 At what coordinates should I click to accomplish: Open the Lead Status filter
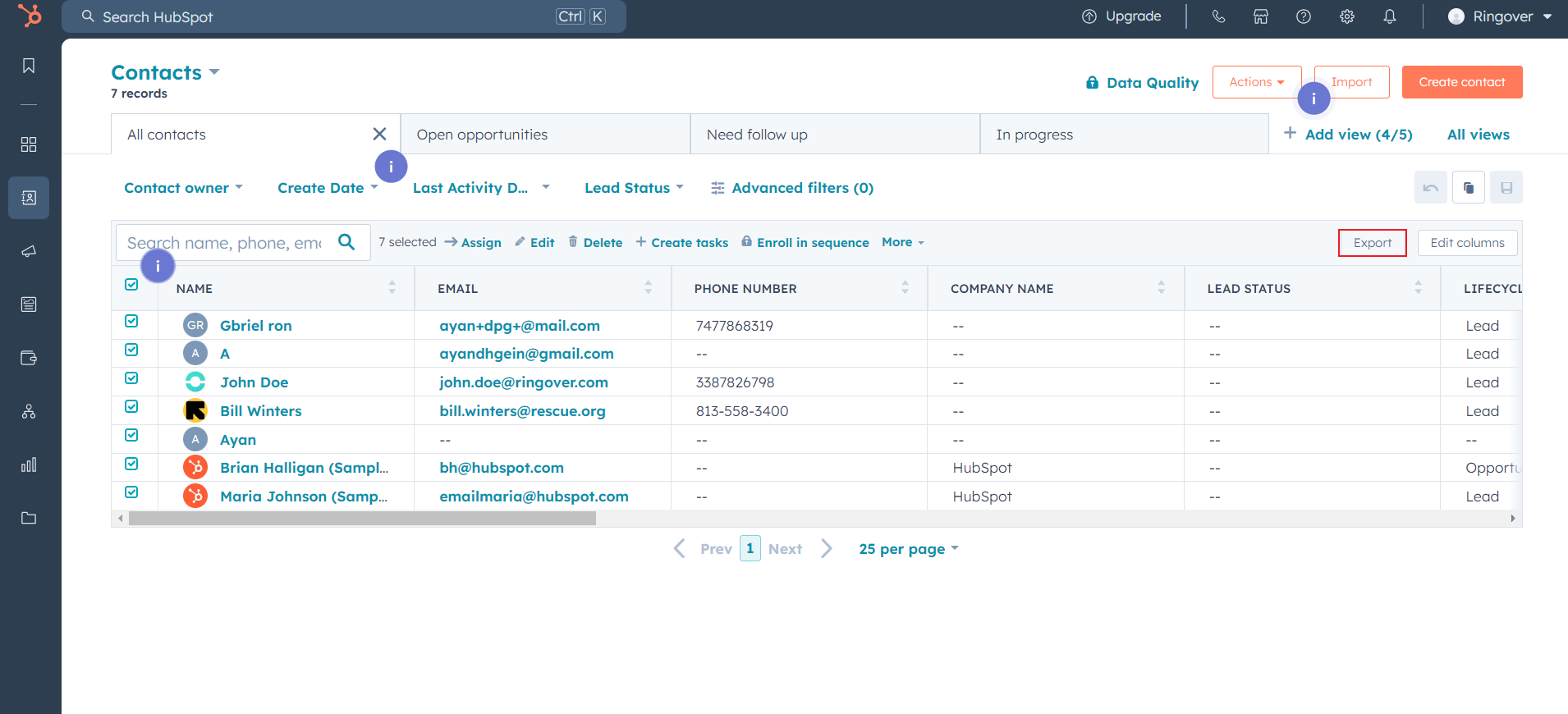[x=634, y=188]
